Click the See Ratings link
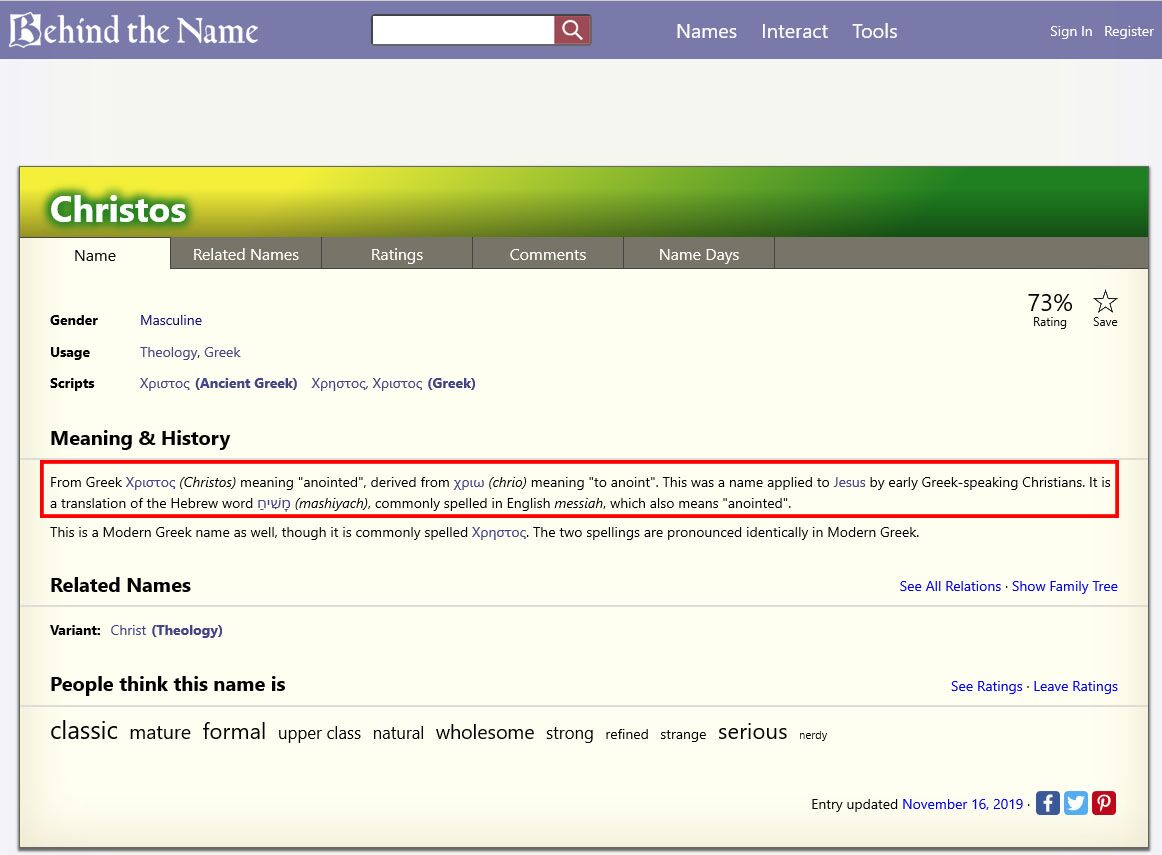Image resolution: width=1162 pixels, height=855 pixels. click(x=986, y=686)
